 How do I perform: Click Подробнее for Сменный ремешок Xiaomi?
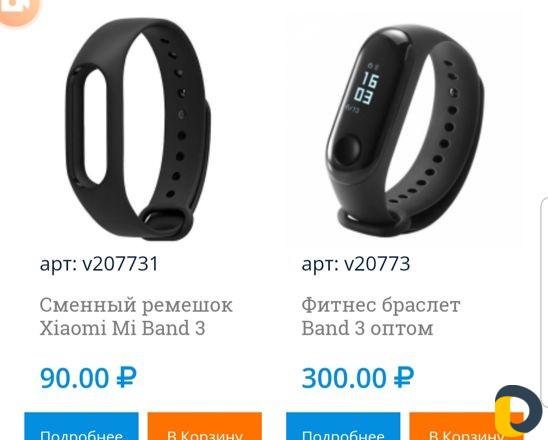click(x=81, y=426)
